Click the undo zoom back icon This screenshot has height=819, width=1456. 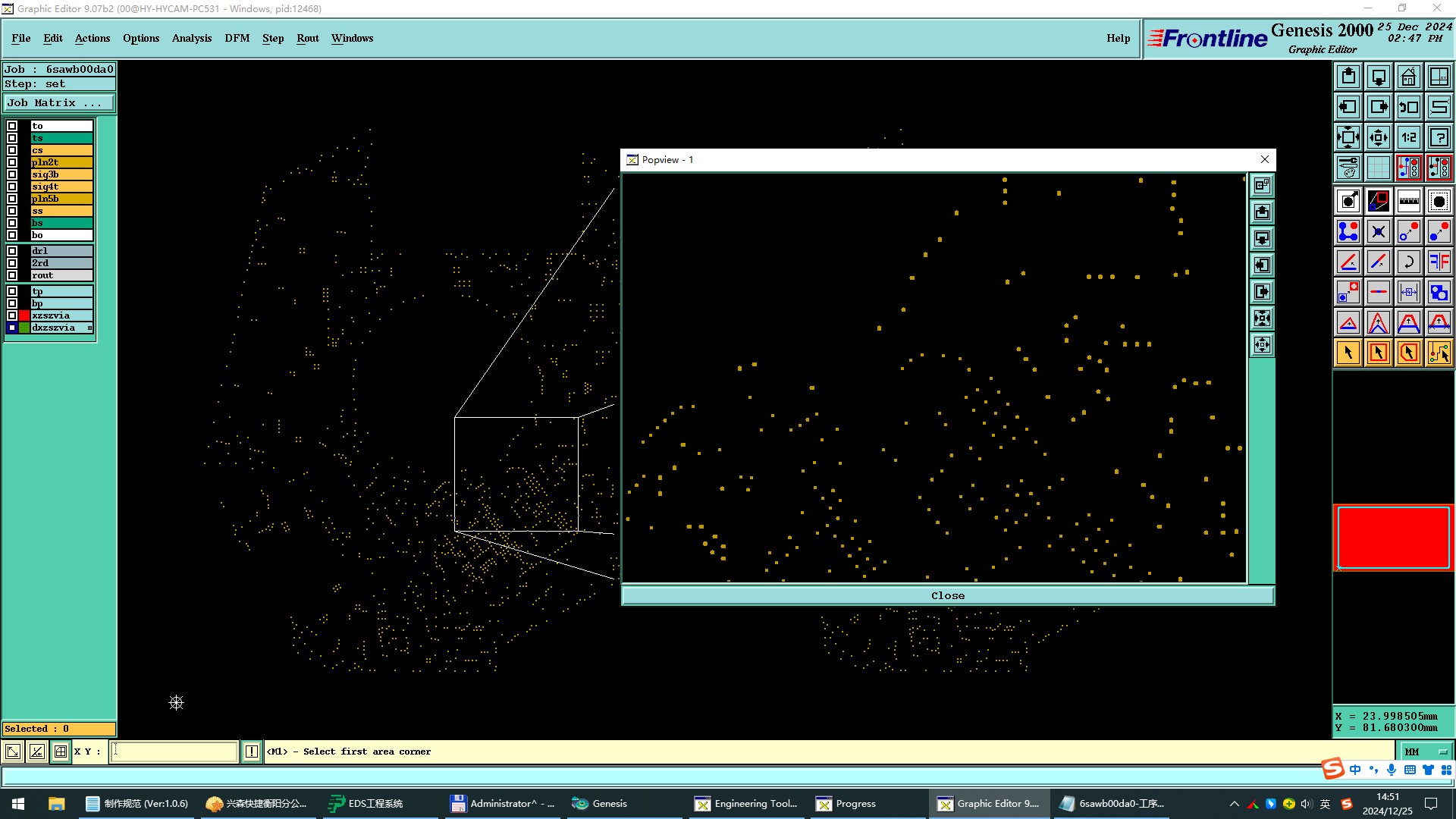click(x=1408, y=107)
